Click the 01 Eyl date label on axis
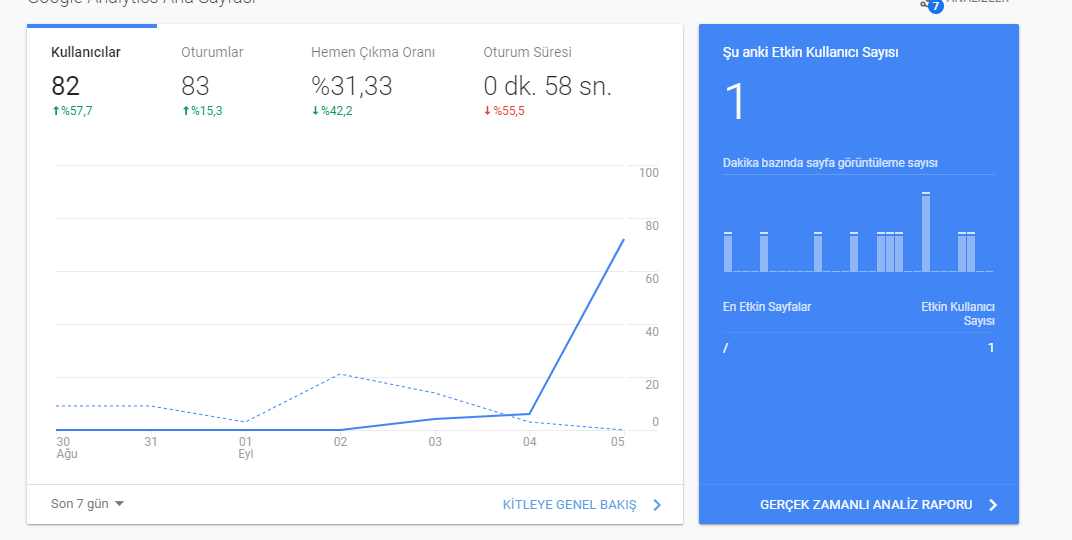 point(245,448)
